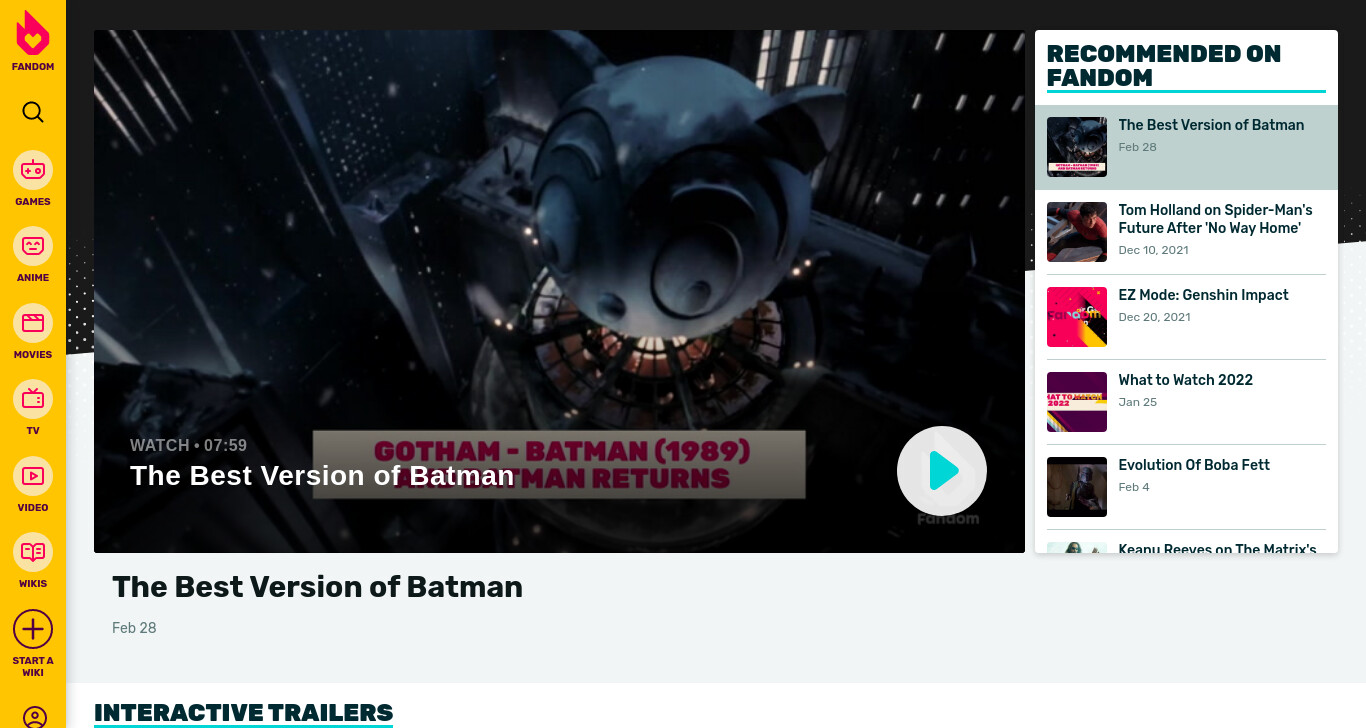The image size is (1366, 728).
Task: Play The Best Version of Batman video
Action: pos(942,471)
